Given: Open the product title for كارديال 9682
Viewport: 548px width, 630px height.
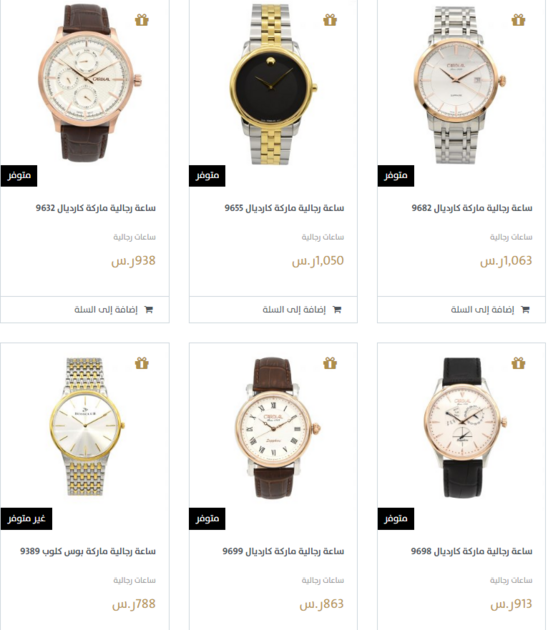Looking at the screenshot, I should point(472,208).
